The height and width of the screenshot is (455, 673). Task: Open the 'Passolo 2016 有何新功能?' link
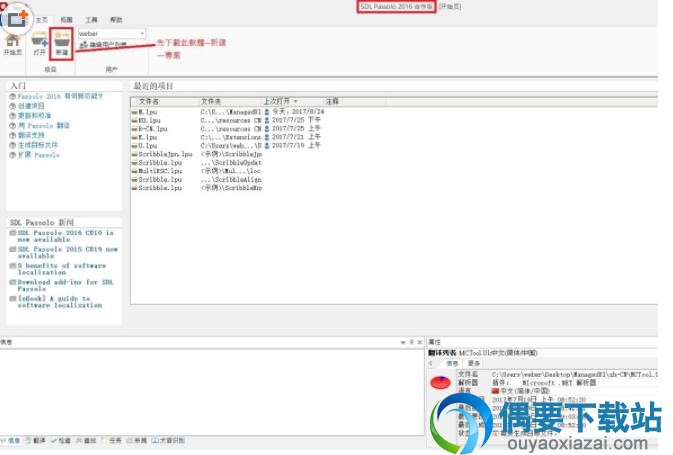coord(60,96)
